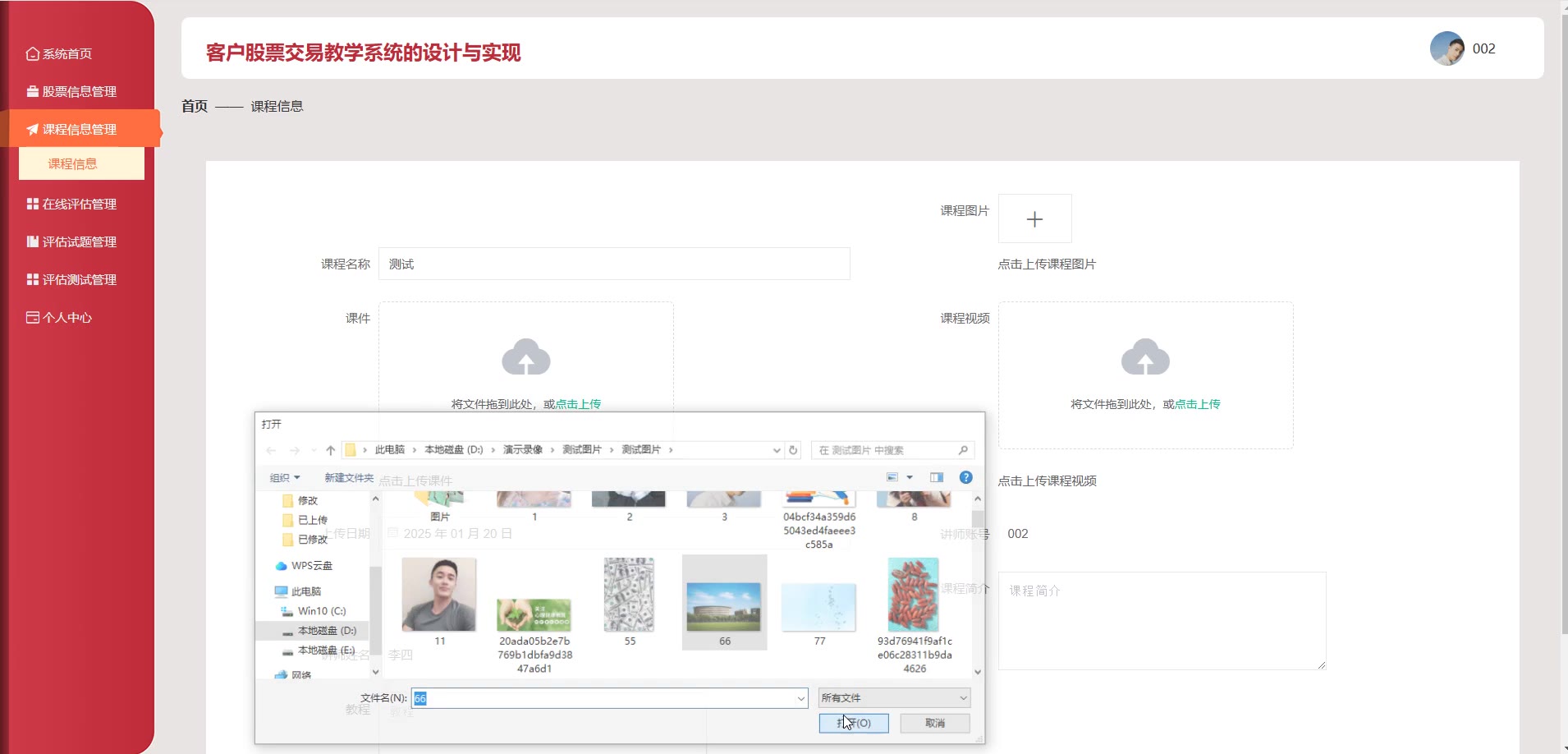
Task: Select 网络 in the navigation tree
Action: pos(293,675)
